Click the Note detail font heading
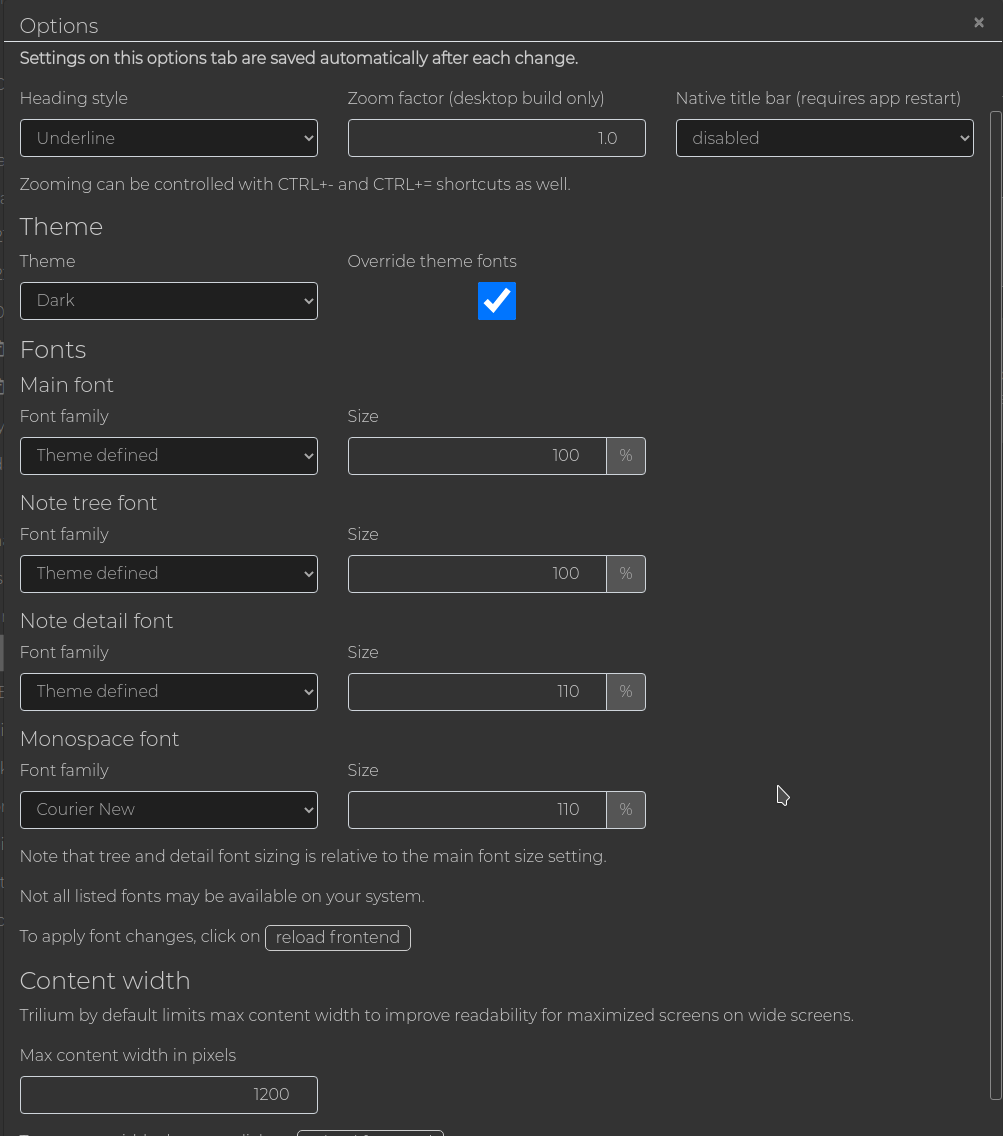 (x=96, y=621)
